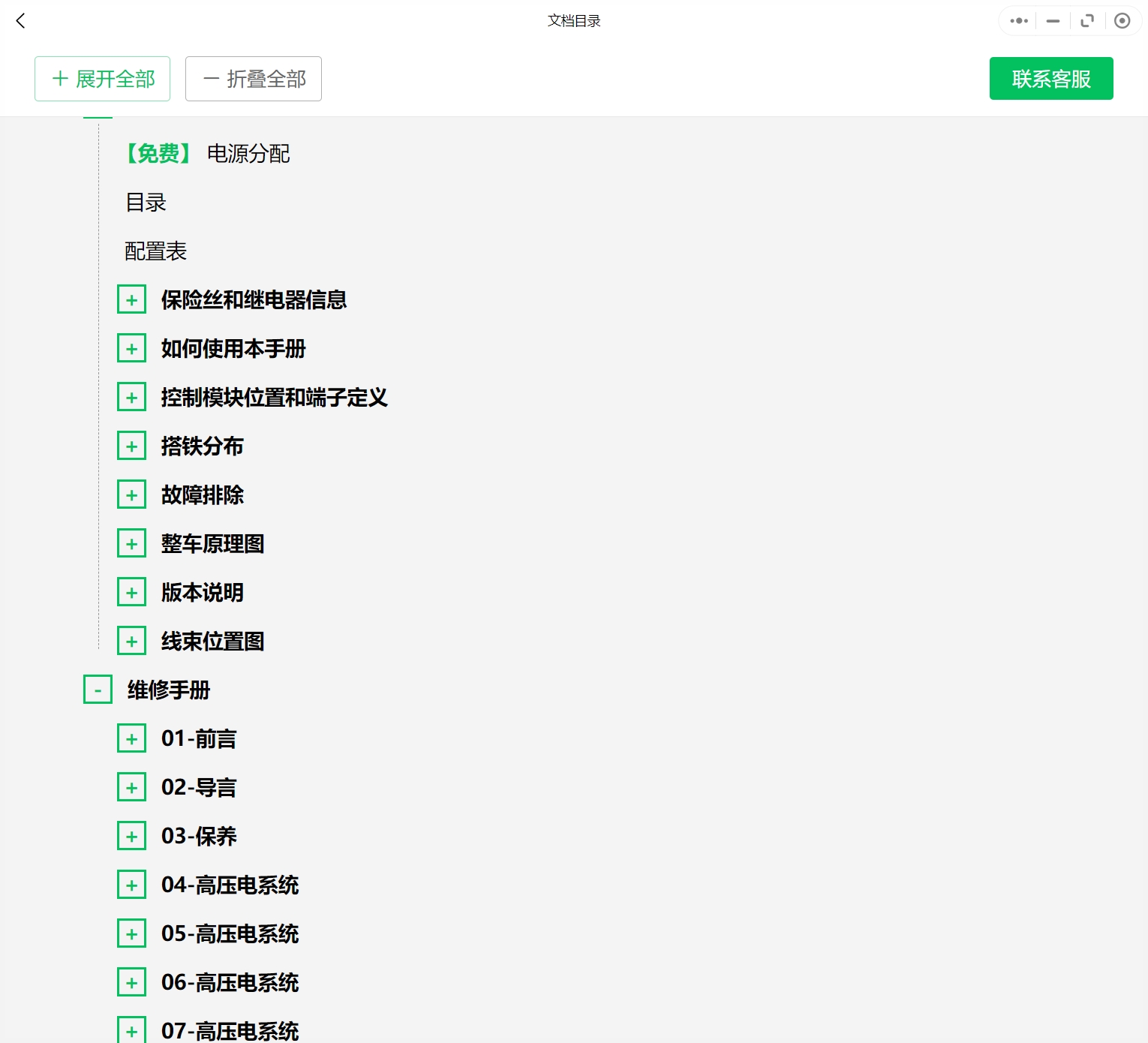Viewport: 1148px width, 1043px height.
Task: Open the 目录 entry
Action: point(146,203)
